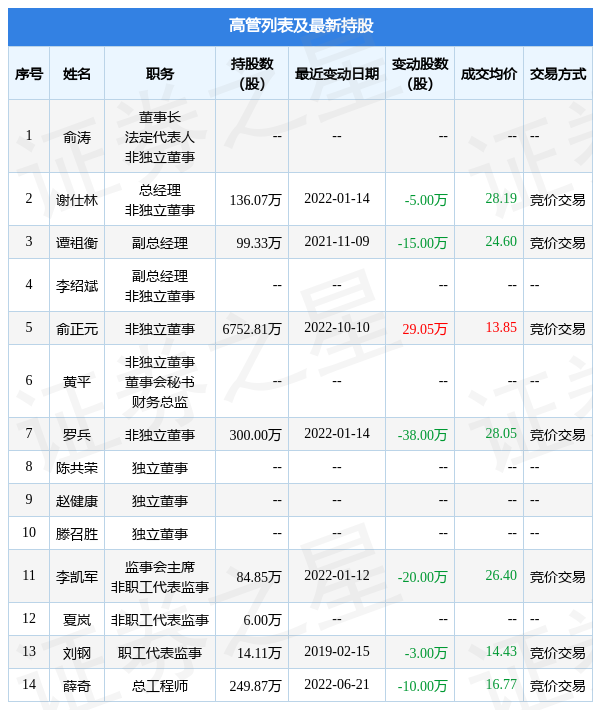The image size is (593, 710).
Task: Select the name 赵健康
Action: (x=77, y=501)
